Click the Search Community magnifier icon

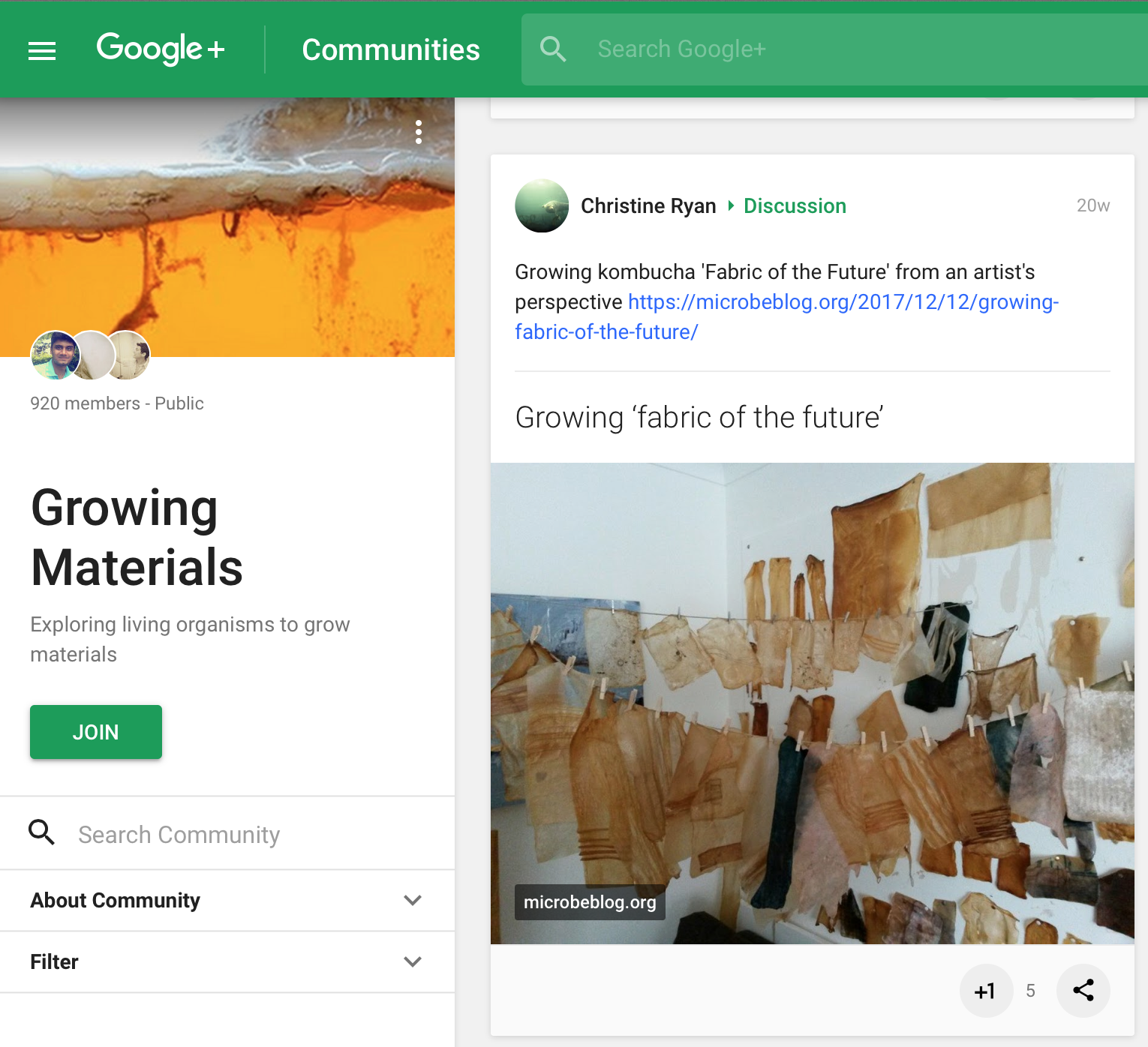pos(41,832)
